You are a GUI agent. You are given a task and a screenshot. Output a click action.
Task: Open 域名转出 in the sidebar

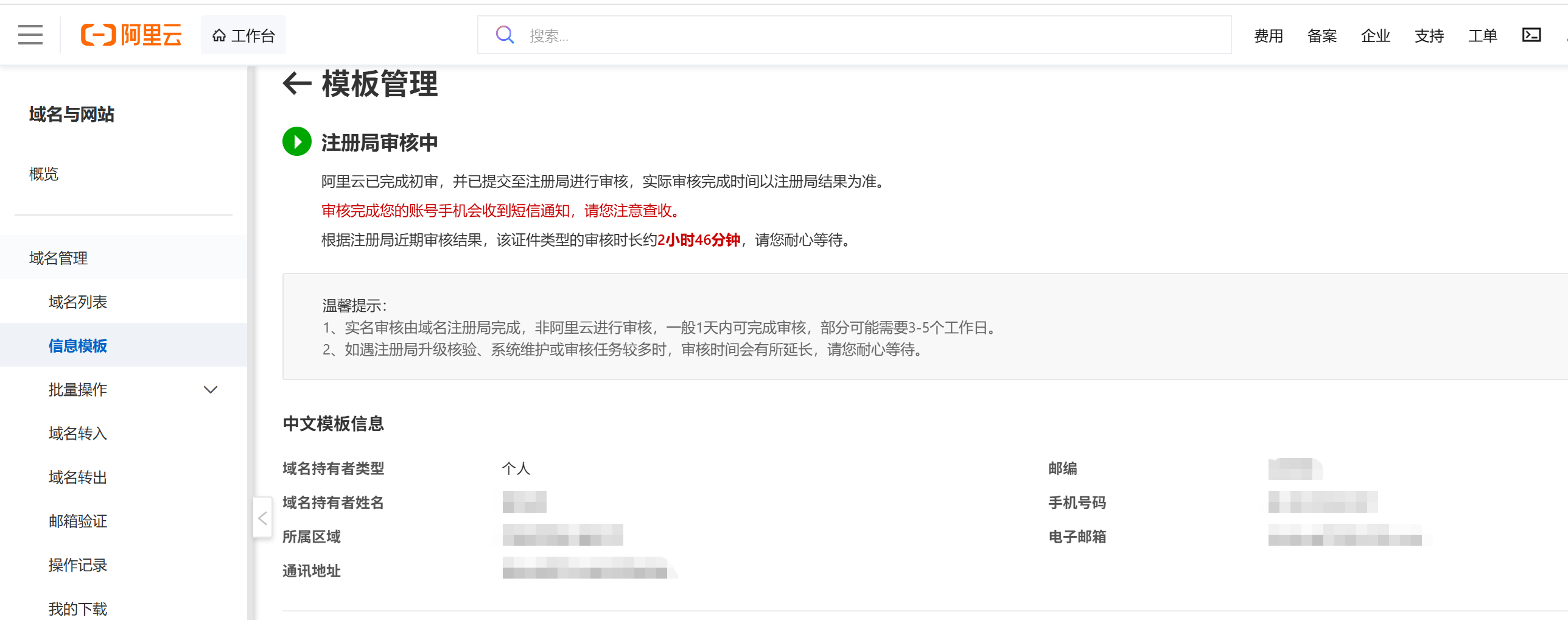click(78, 477)
